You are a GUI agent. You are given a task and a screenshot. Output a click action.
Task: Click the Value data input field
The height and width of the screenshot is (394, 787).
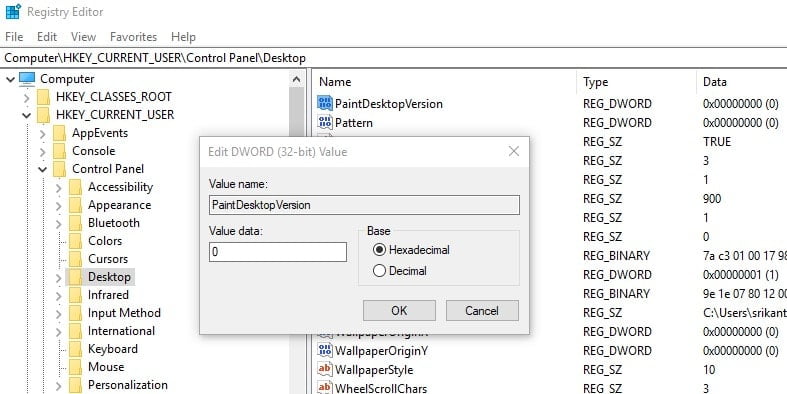coord(278,252)
